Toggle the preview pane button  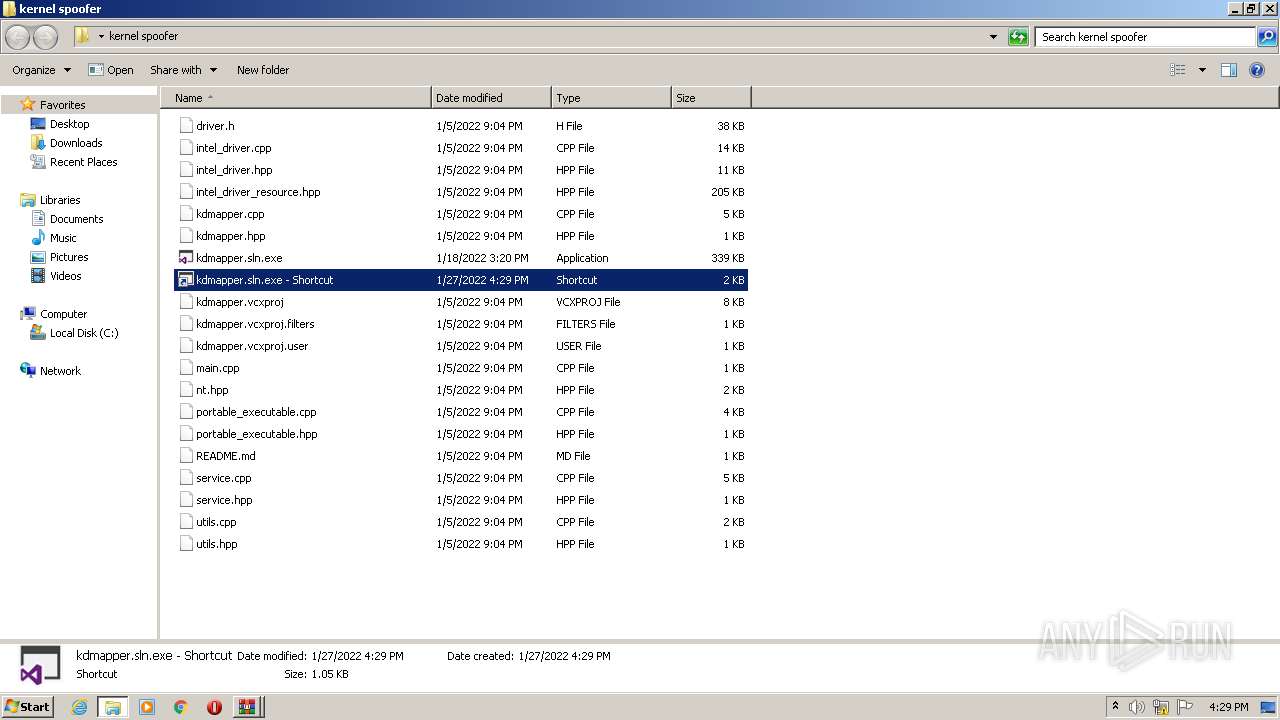[1229, 70]
